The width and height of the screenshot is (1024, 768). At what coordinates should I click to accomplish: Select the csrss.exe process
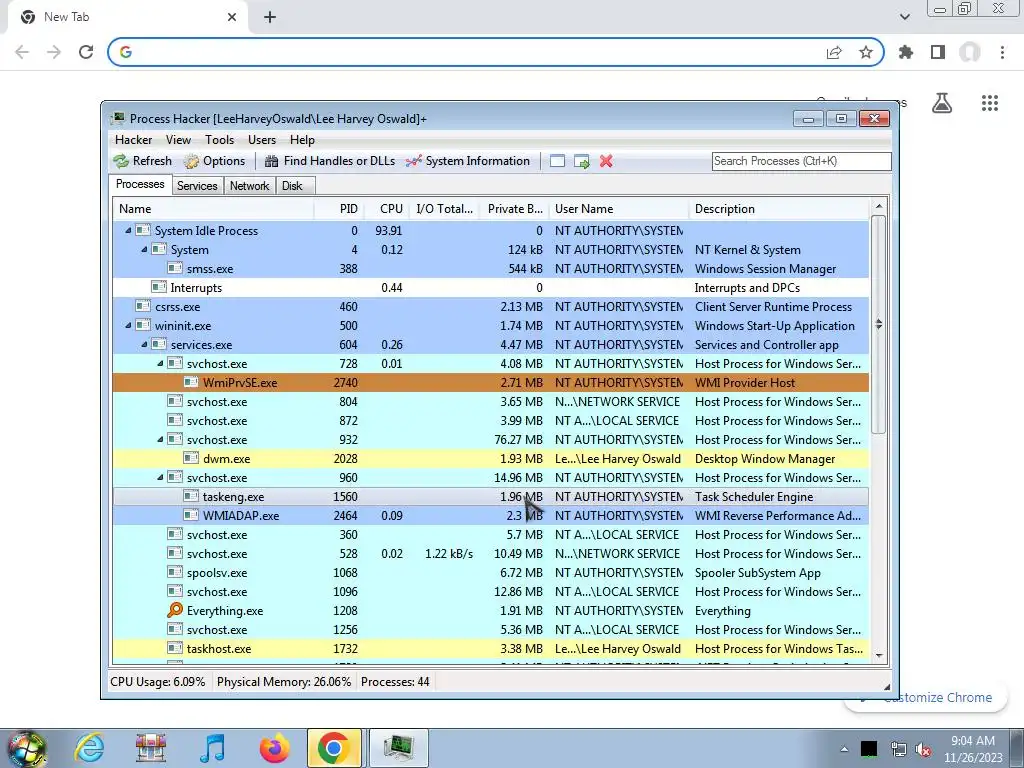(x=491, y=306)
